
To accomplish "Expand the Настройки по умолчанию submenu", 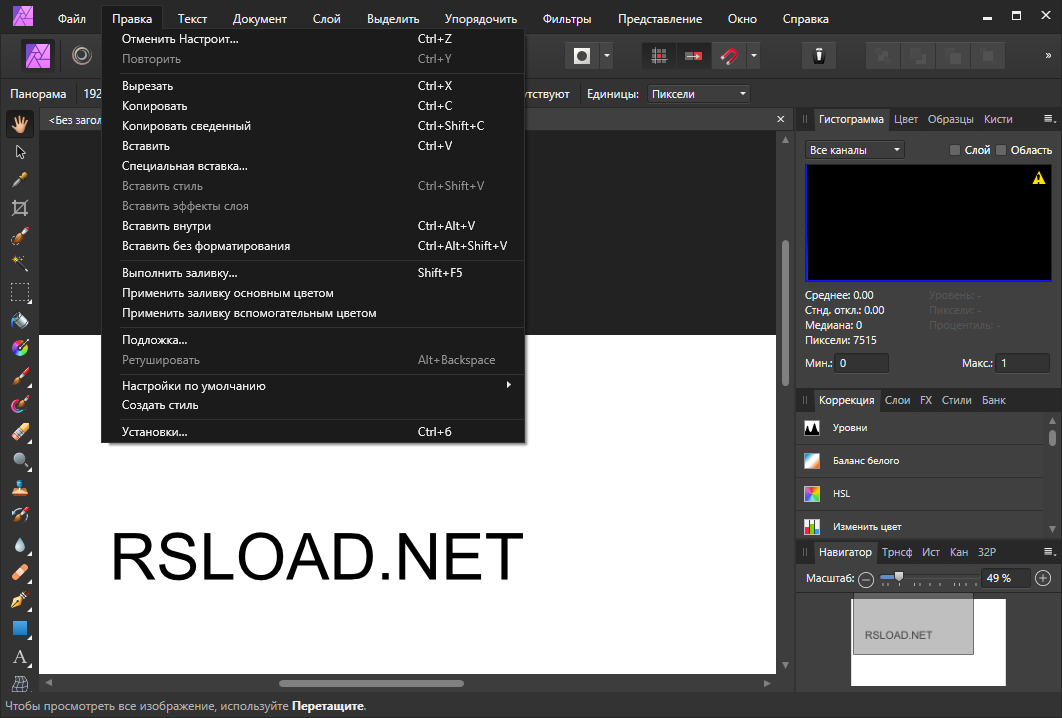I will click(313, 385).
